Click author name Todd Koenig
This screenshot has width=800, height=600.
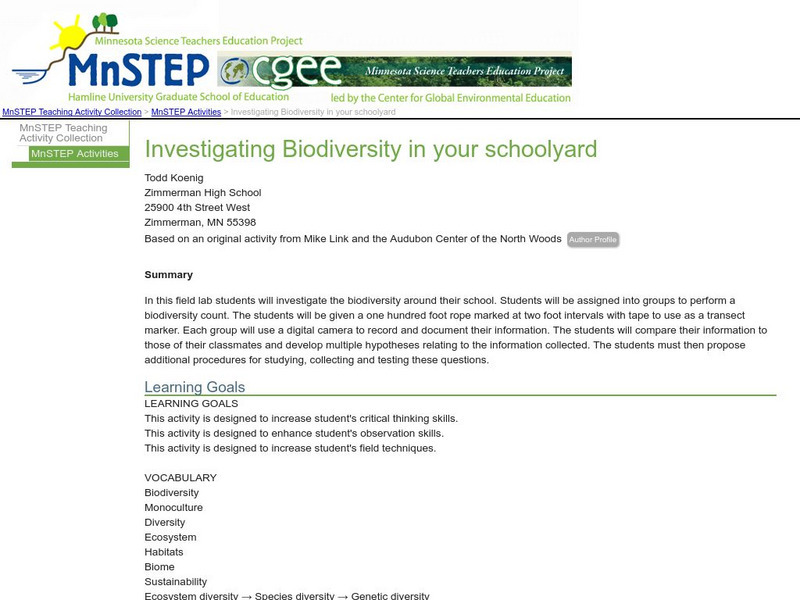[174, 178]
